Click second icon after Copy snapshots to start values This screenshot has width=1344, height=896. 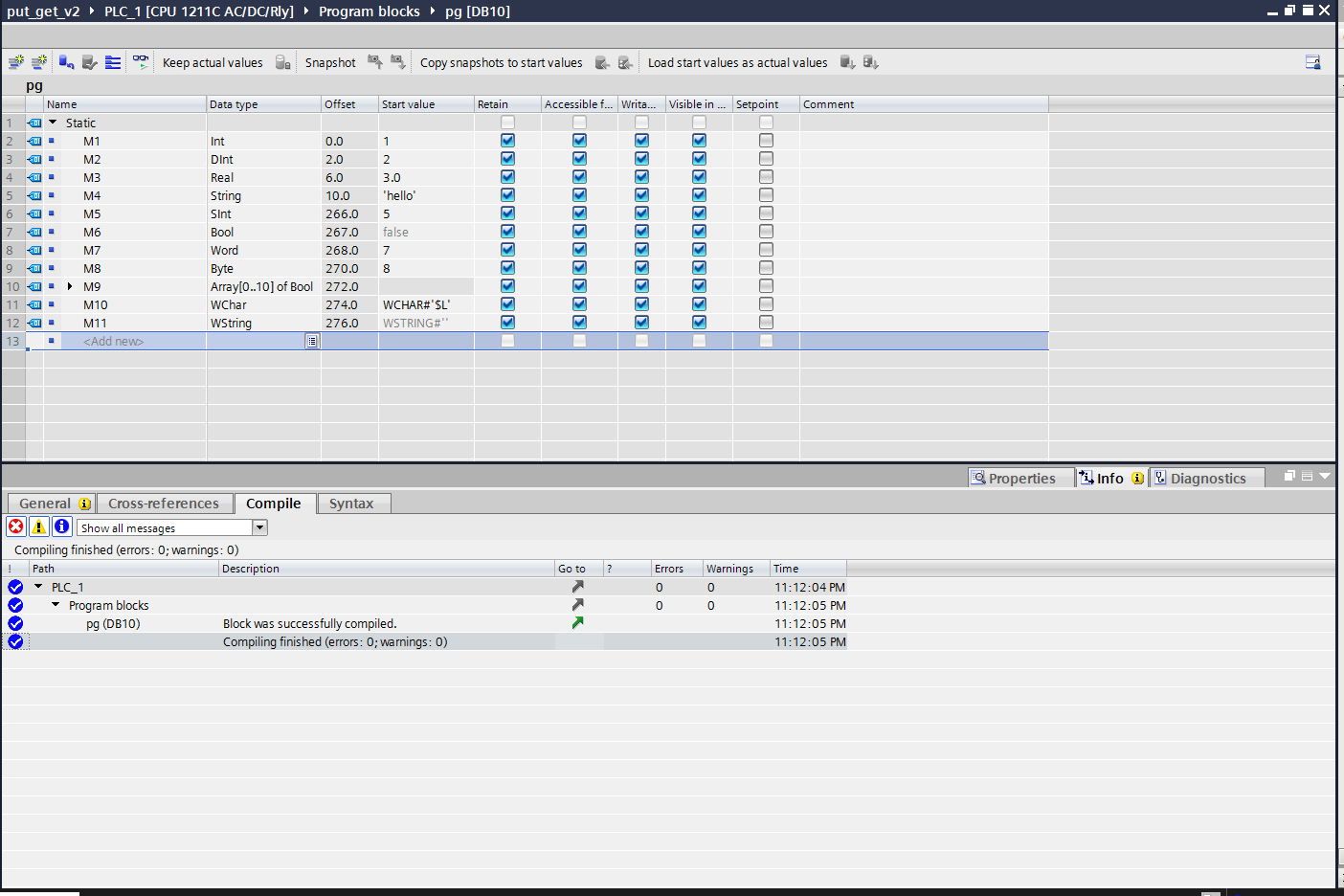(x=625, y=62)
